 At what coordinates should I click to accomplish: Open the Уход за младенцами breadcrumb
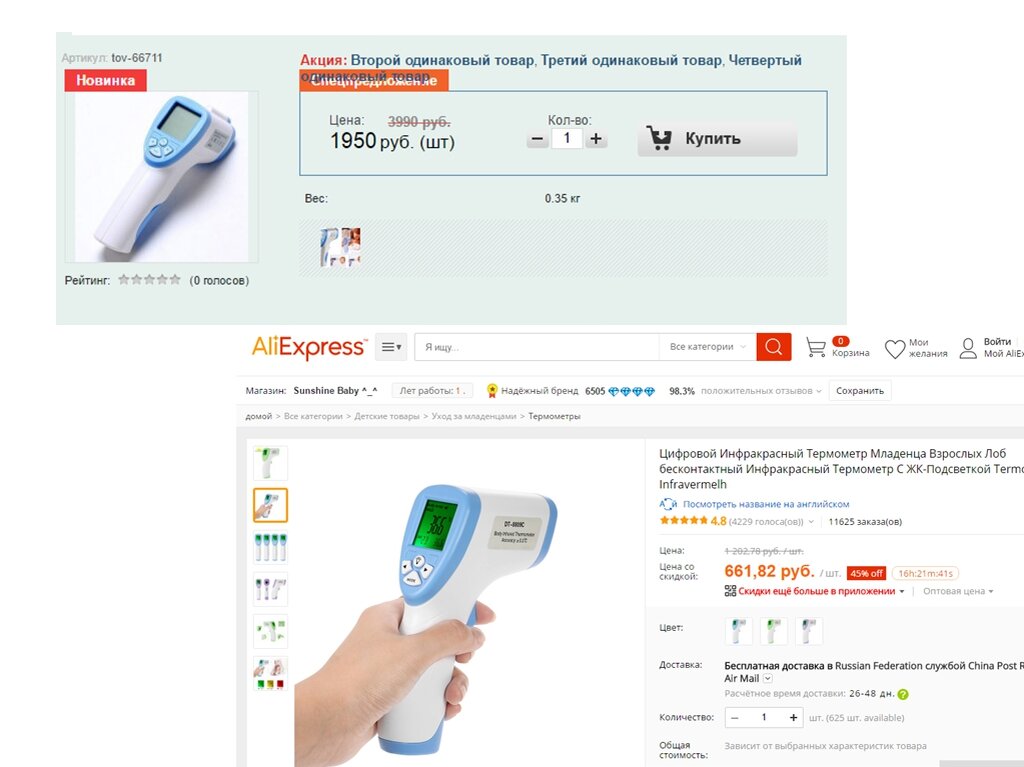coord(473,416)
